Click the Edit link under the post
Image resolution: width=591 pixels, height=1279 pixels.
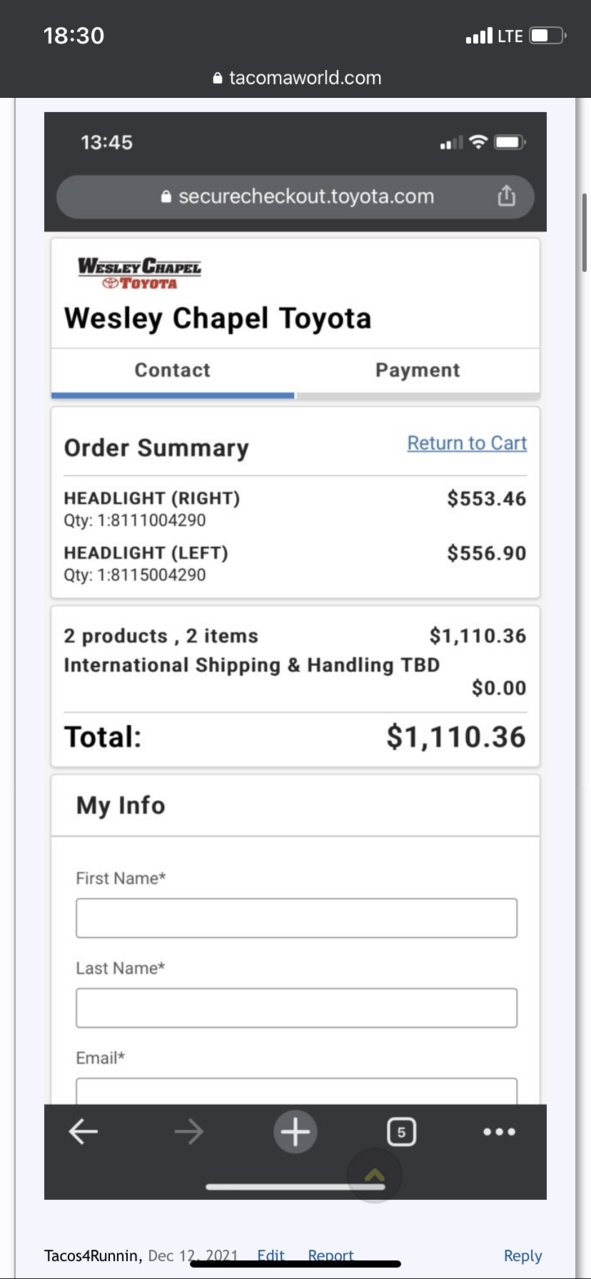click(271, 1256)
